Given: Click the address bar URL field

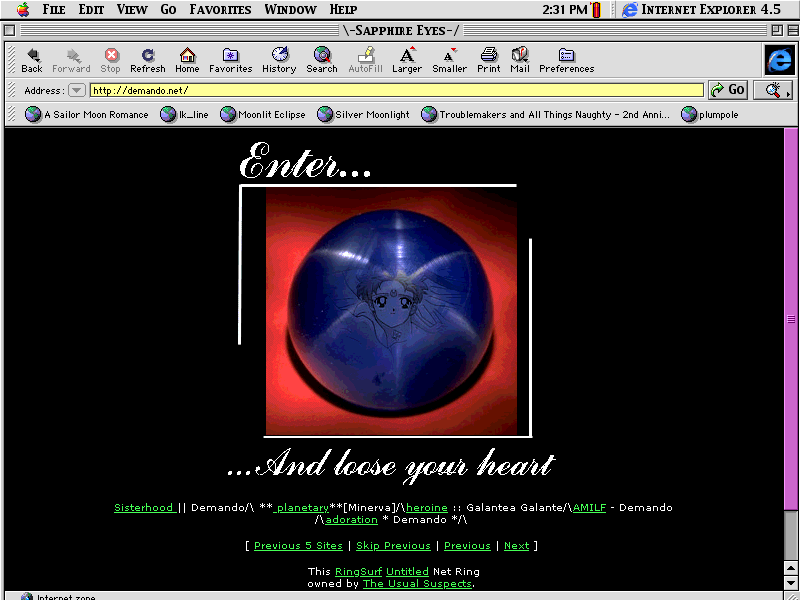Looking at the screenshot, I should (x=395, y=90).
